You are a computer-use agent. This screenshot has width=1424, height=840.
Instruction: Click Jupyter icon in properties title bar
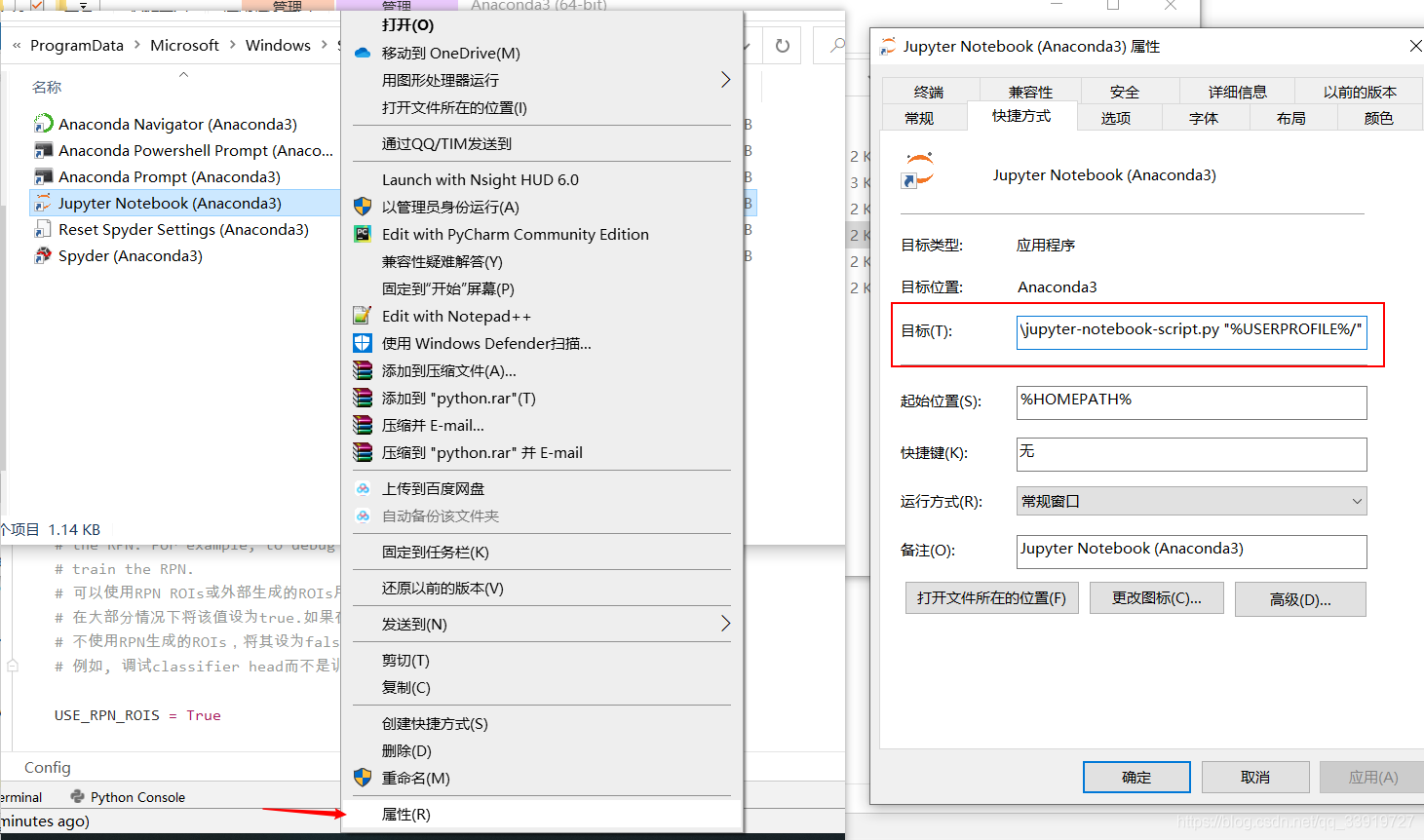click(888, 46)
